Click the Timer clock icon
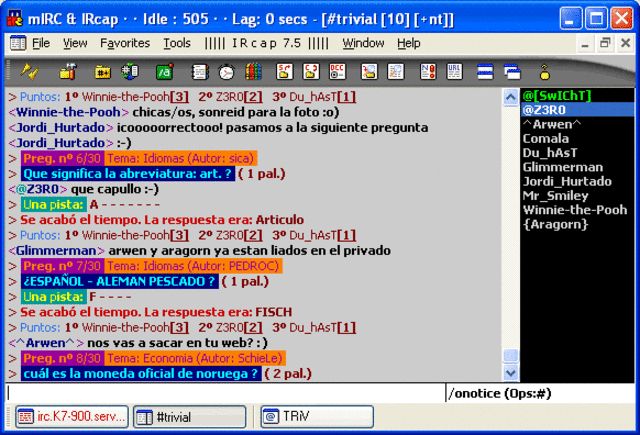The height and width of the screenshot is (435, 640). click(227, 72)
